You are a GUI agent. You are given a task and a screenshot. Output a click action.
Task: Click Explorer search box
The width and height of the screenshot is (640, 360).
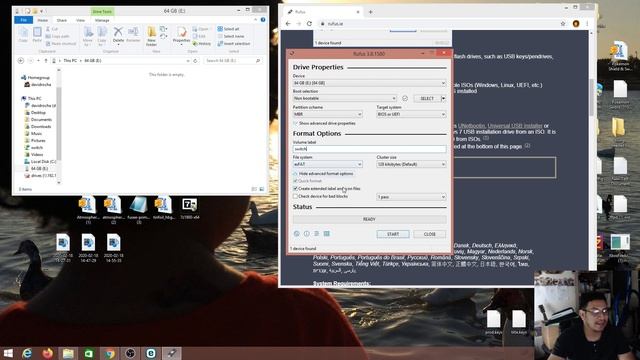tap(232, 60)
